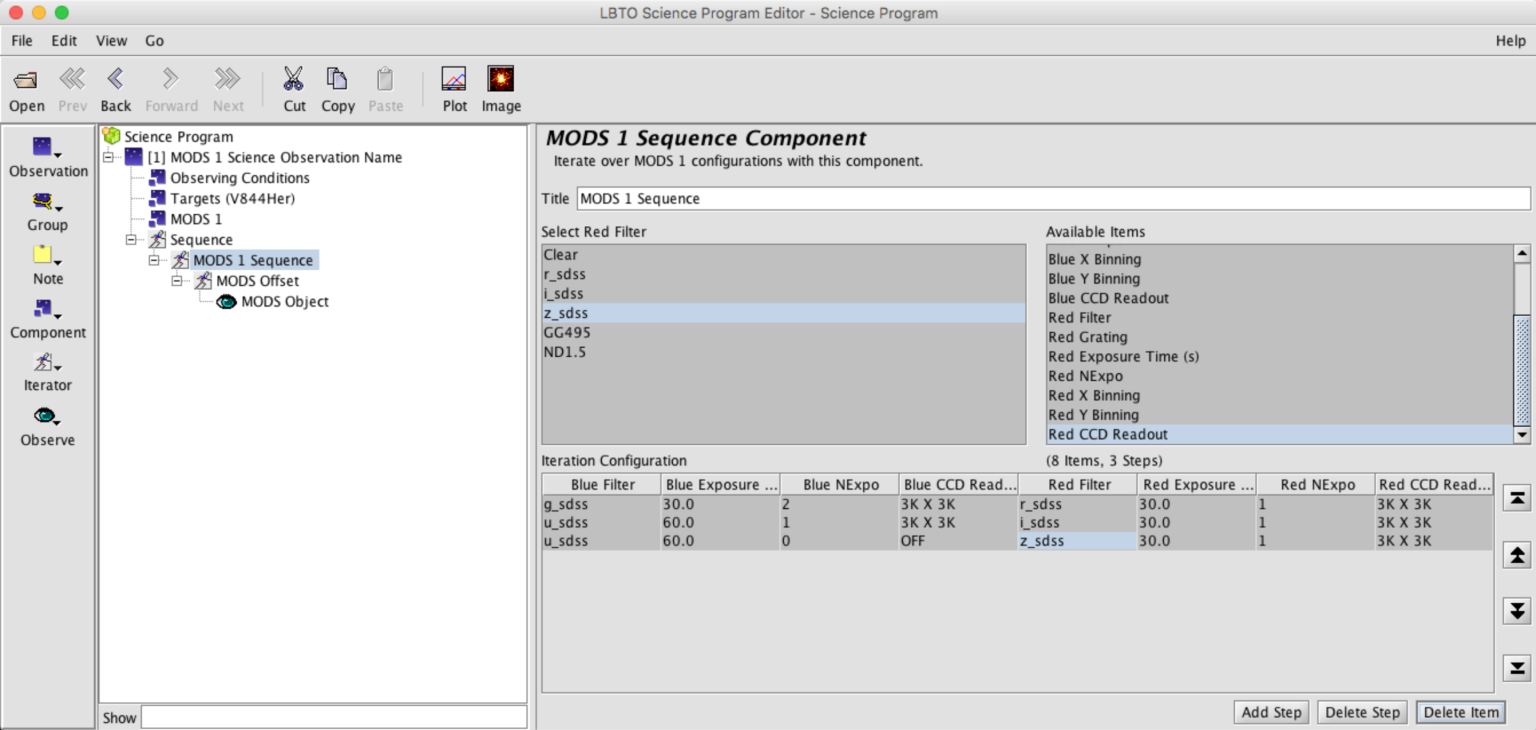Screen dimensions: 1536x730
Task: Select i_sdss in red filter list
Action: tap(783, 294)
